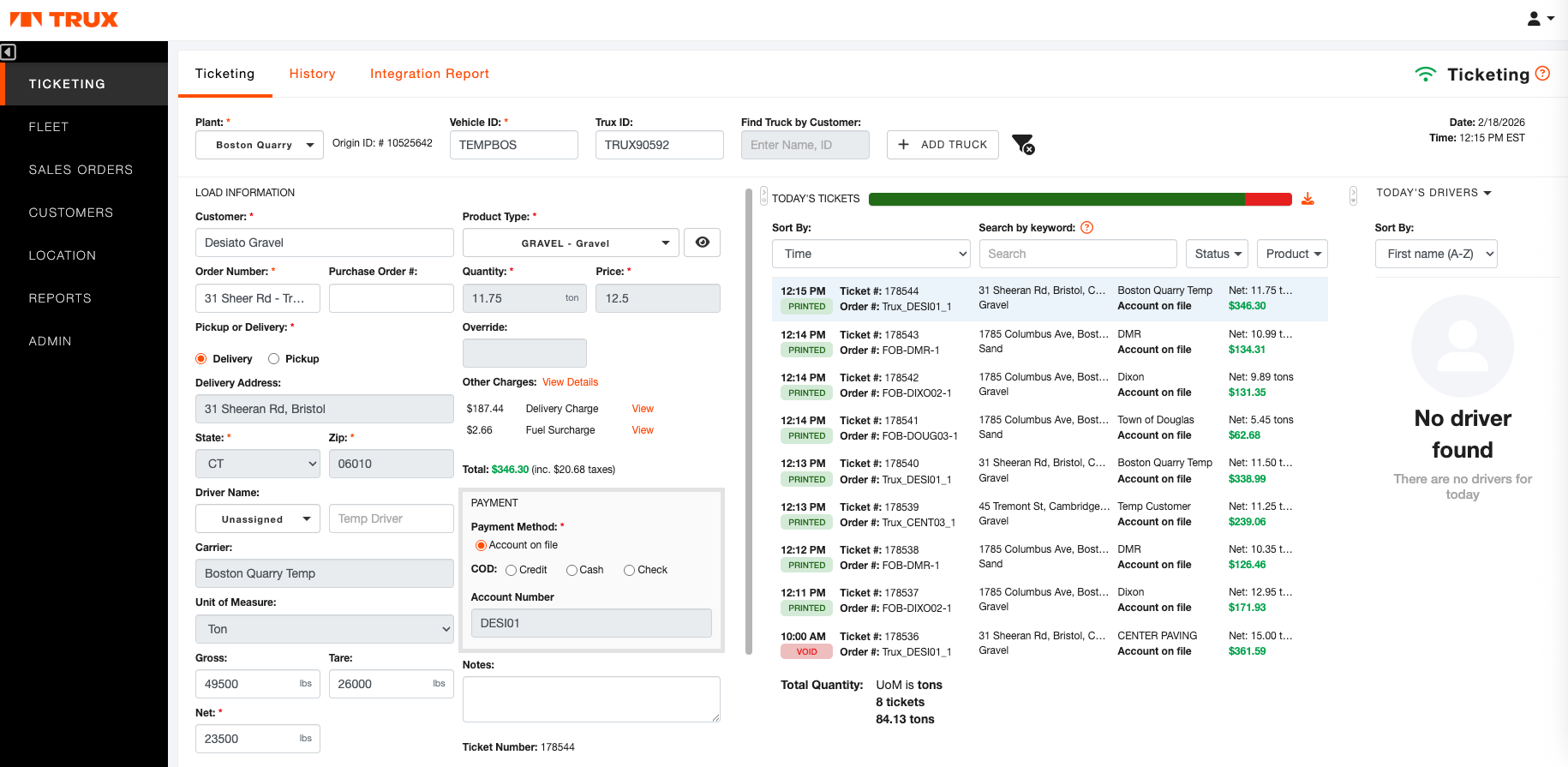Collapse the Today's Tickets panel handle
Viewport: 1568px width, 767px height.
coord(763,196)
